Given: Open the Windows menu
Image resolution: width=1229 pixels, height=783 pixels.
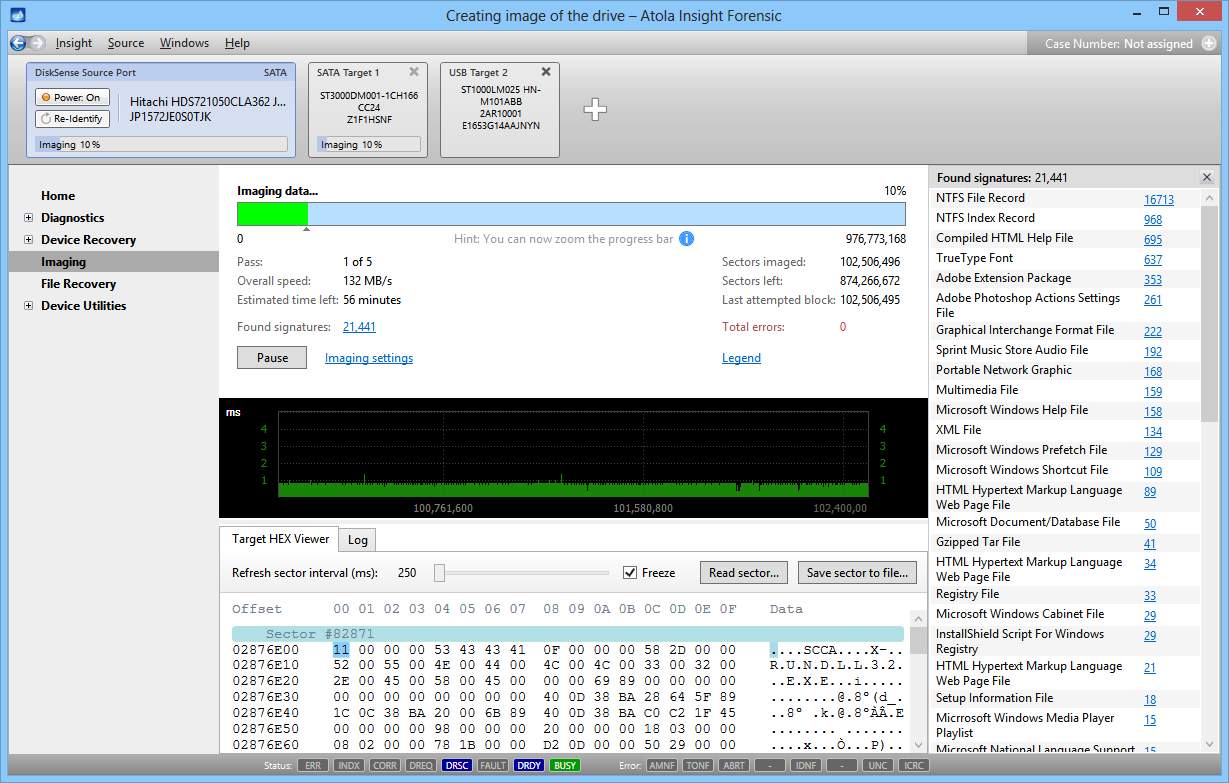Looking at the screenshot, I should (x=184, y=43).
